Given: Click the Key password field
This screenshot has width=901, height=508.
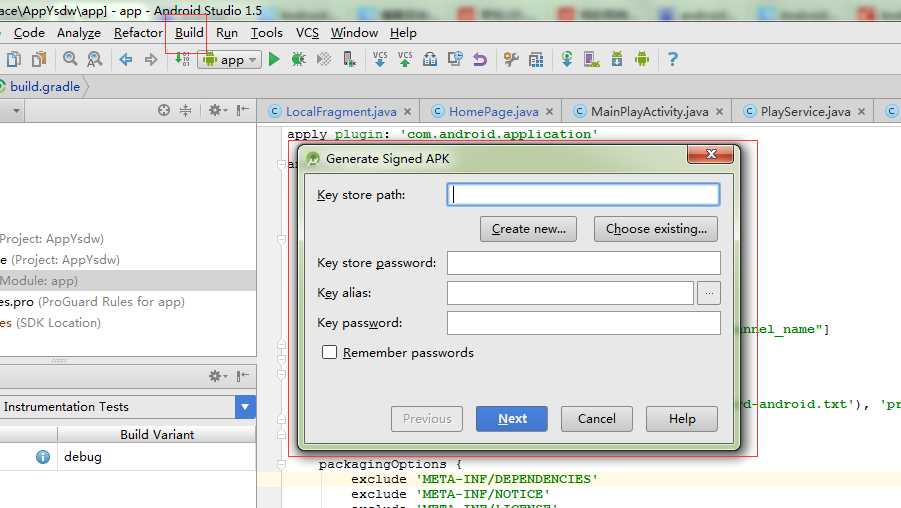Looking at the screenshot, I should [584, 323].
